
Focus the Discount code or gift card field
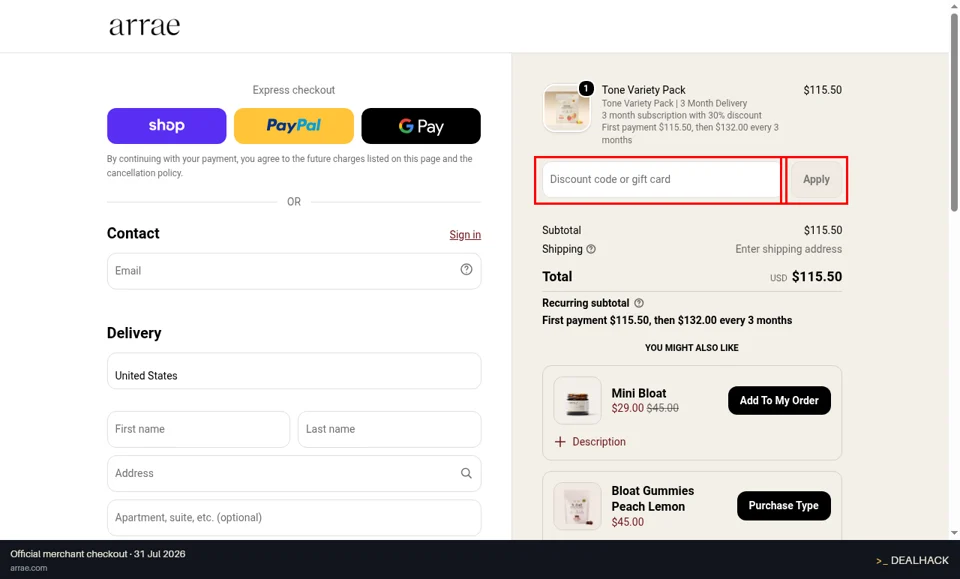coord(661,180)
